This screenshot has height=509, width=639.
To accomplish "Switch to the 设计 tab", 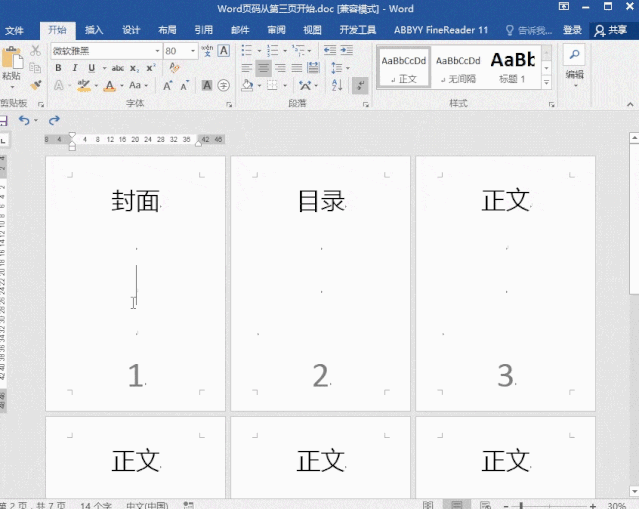I will coord(131,30).
